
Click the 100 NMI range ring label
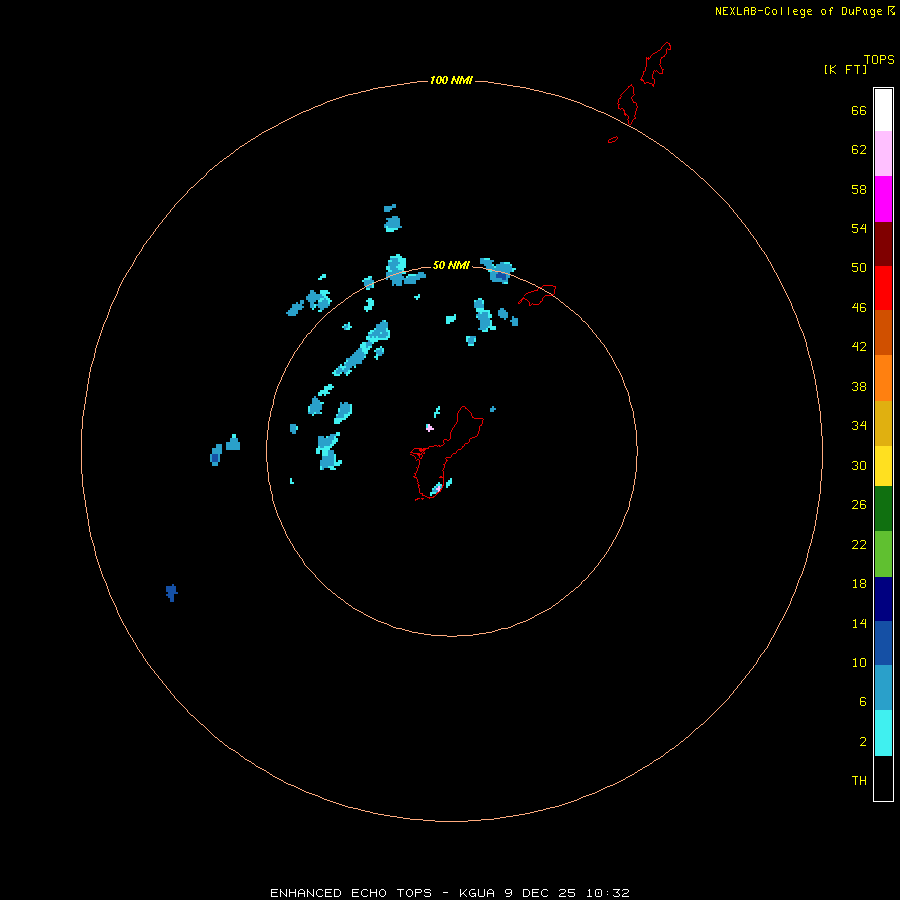coord(451,80)
